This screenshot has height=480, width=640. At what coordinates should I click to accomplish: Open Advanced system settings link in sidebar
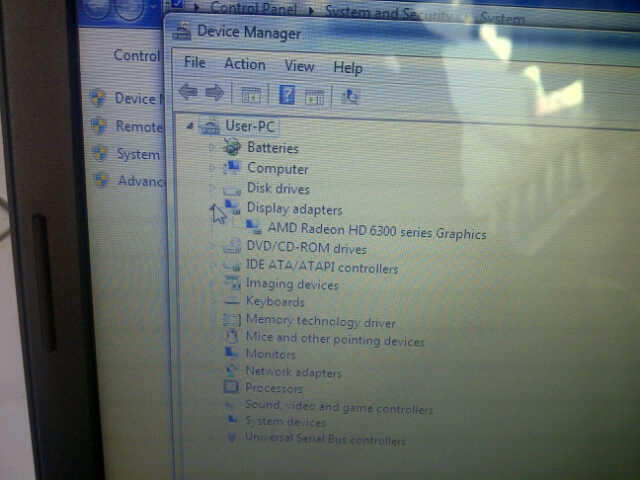point(141,180)
